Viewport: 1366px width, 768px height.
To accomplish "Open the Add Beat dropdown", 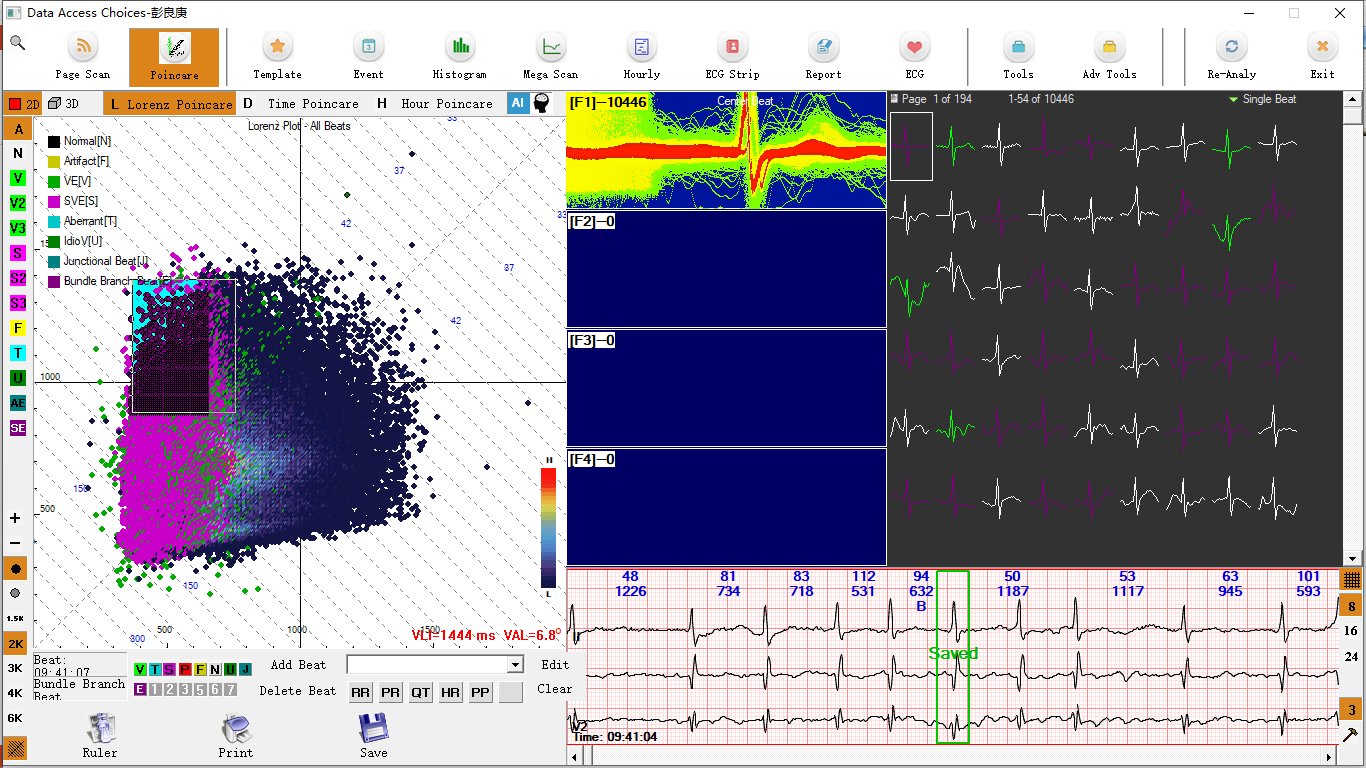I will click(x=516, y=665).
